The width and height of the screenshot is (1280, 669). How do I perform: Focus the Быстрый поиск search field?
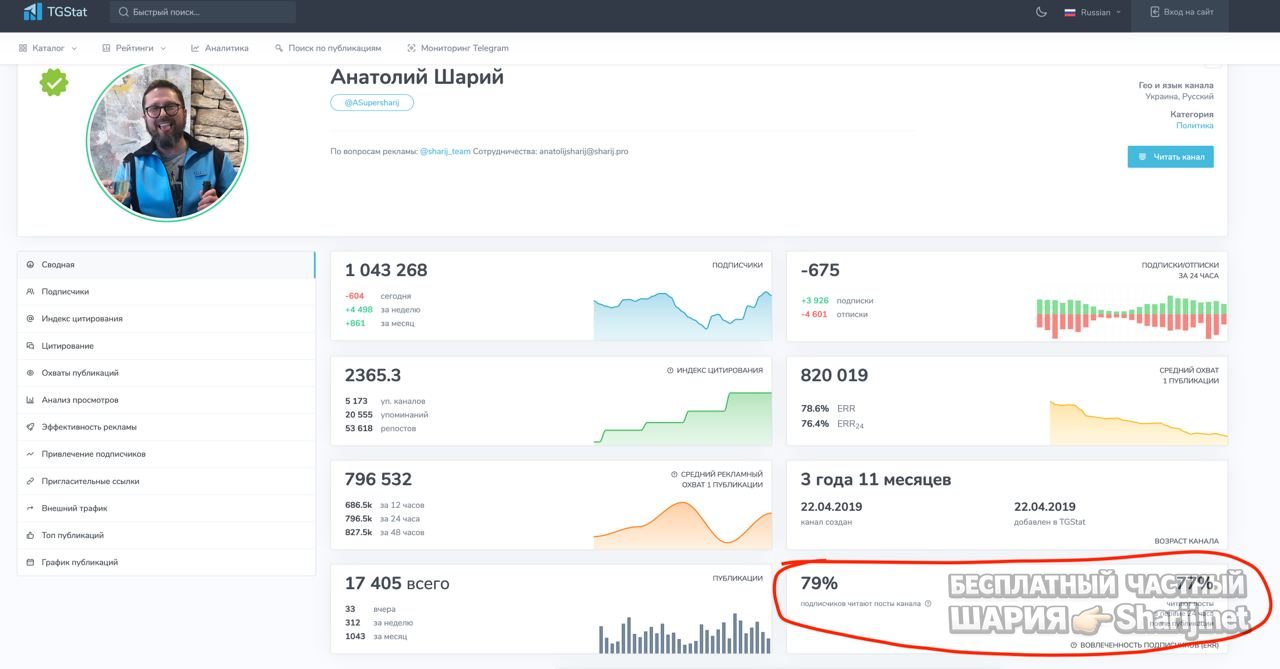click(x=203, y=12)
